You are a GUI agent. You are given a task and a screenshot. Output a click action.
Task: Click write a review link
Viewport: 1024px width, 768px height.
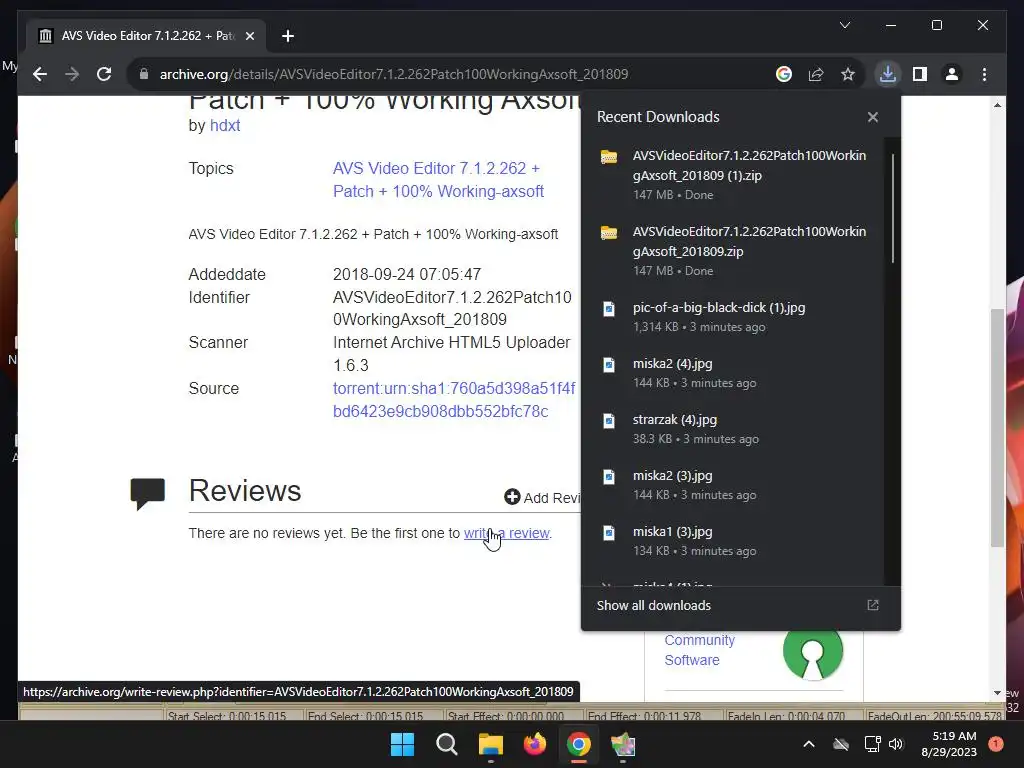click(x=507, y=533)
